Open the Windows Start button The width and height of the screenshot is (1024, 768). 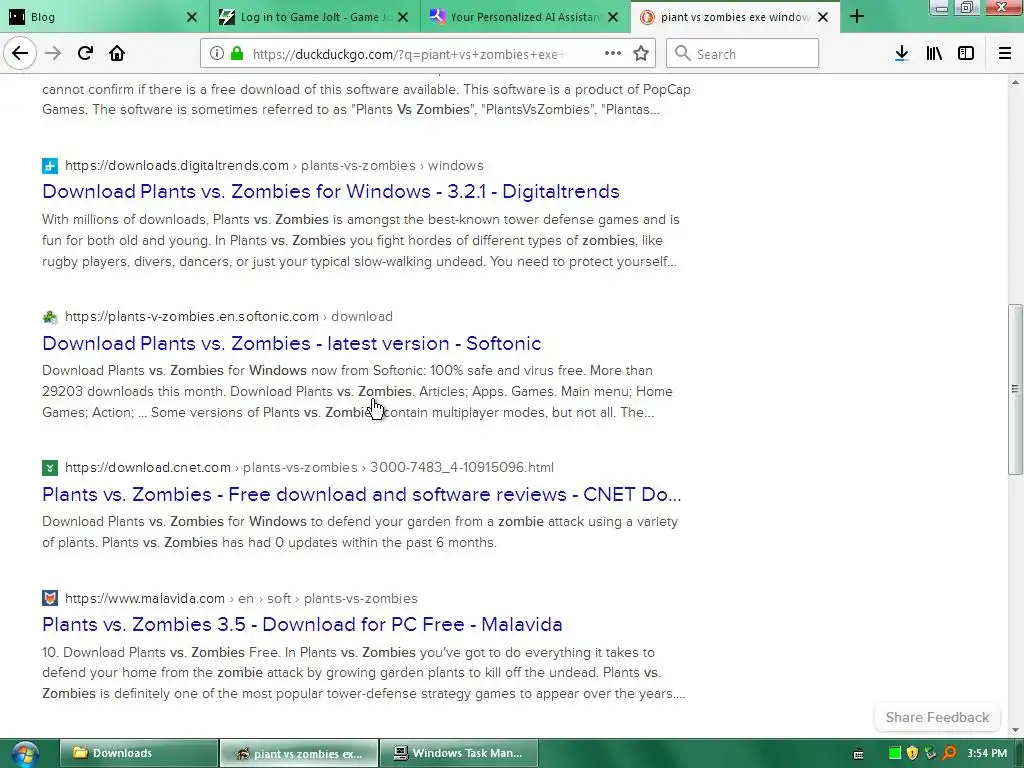(x=25, y=754)
